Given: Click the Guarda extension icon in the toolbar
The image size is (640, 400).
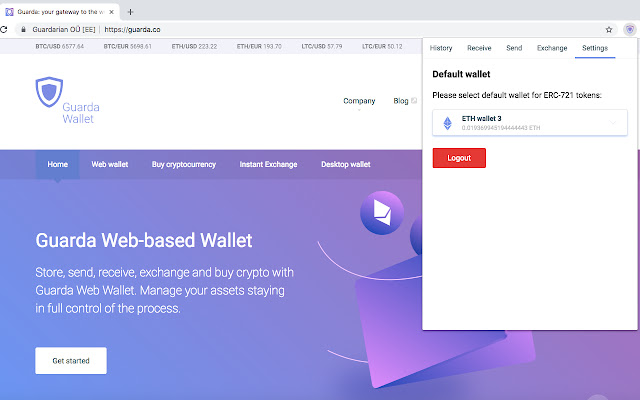Looking at the screenshot, I should [x=630, y=29].
